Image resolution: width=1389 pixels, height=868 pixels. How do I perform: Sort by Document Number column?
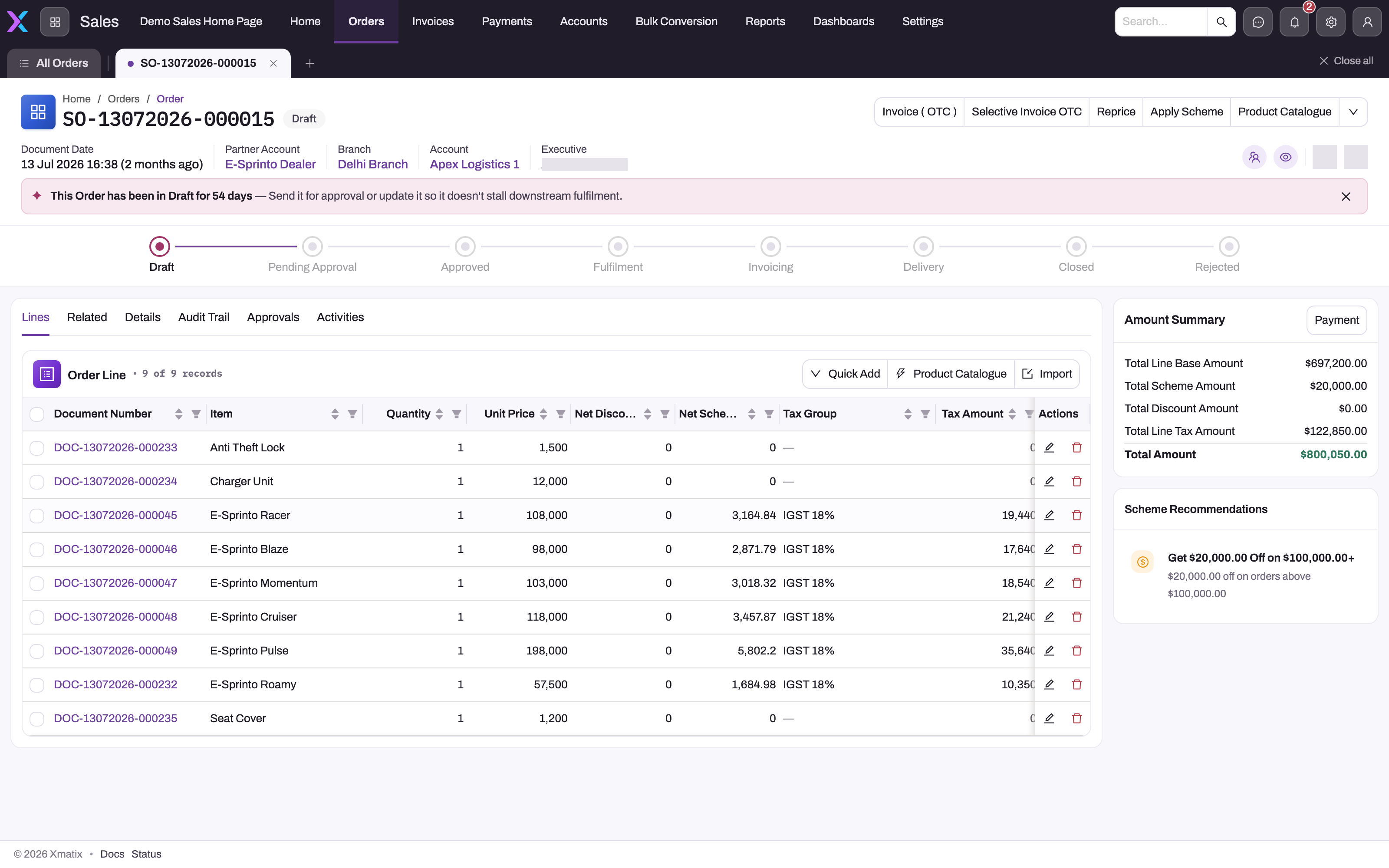pos(178,414)
